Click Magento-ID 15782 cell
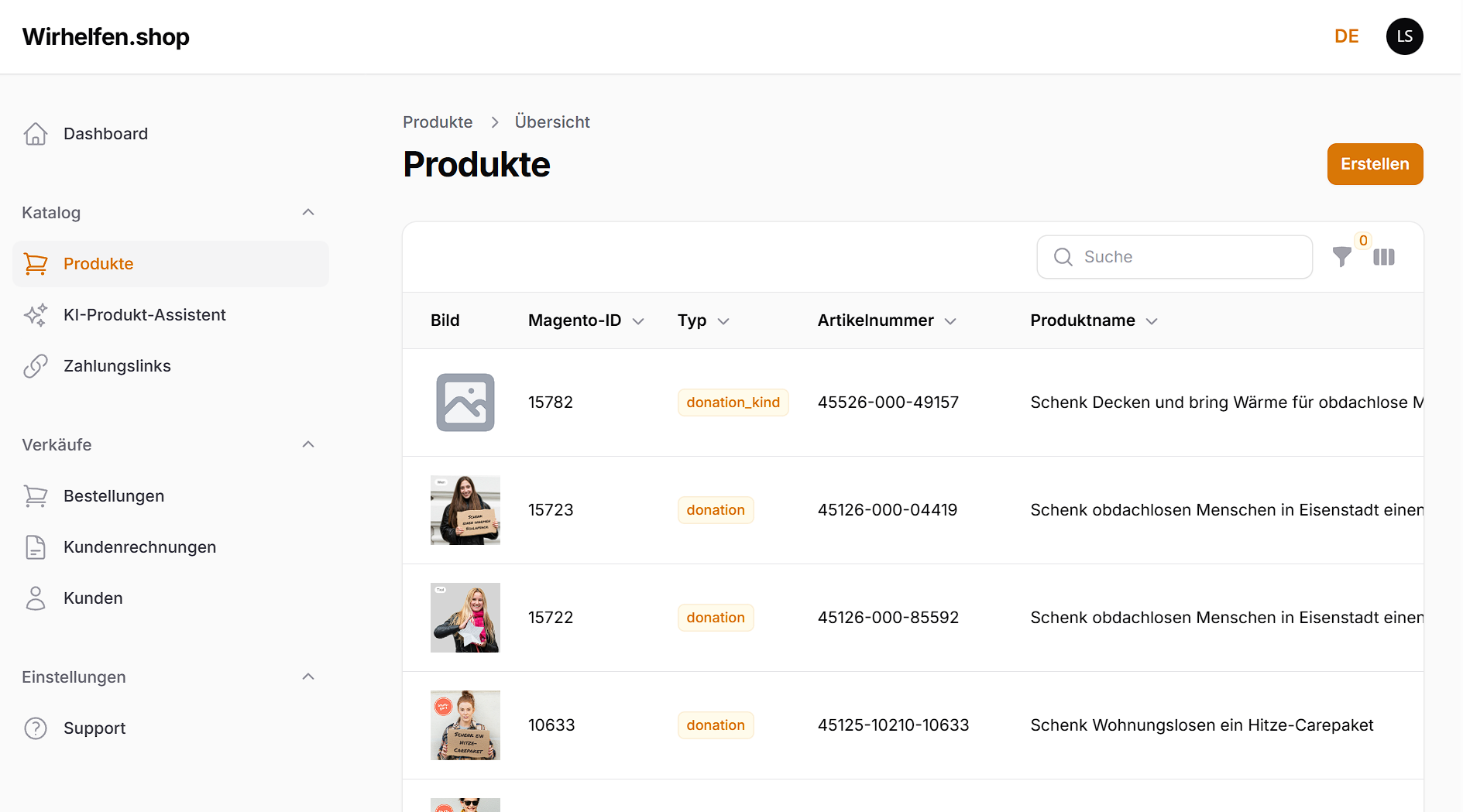This screenshot has width=1463, height=812. coord(551,403)
